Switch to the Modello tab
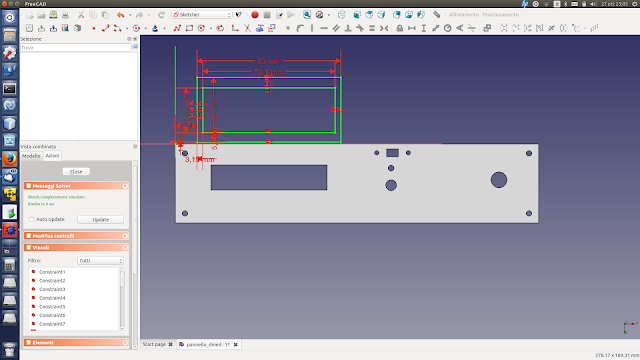 click(31, 156)
